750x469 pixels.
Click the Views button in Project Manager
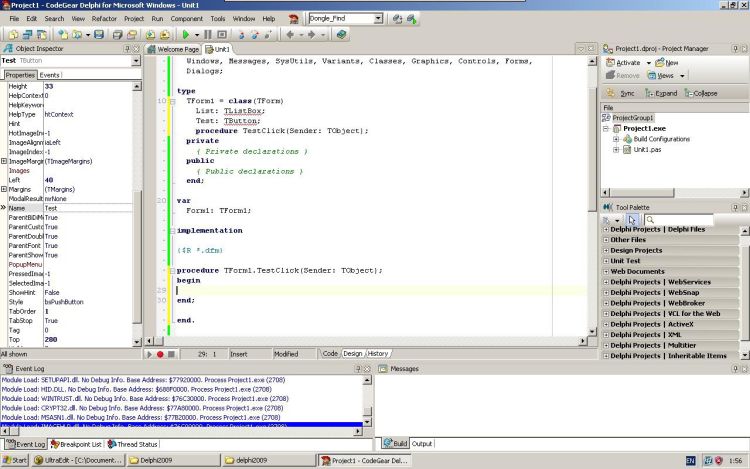coord(661,76)
